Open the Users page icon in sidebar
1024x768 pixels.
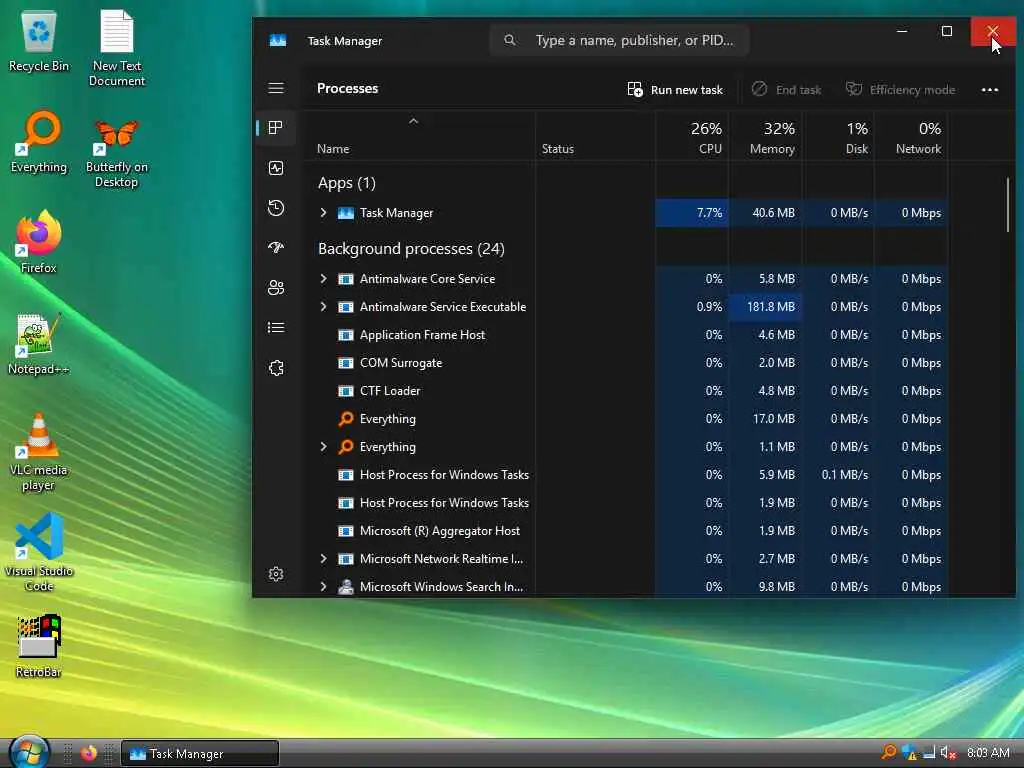[x=276, y=287]
